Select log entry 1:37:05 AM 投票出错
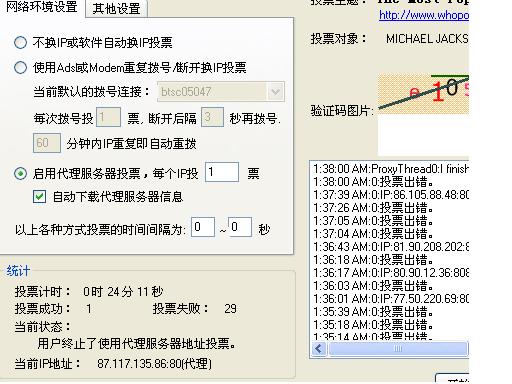 click(373, 221)
